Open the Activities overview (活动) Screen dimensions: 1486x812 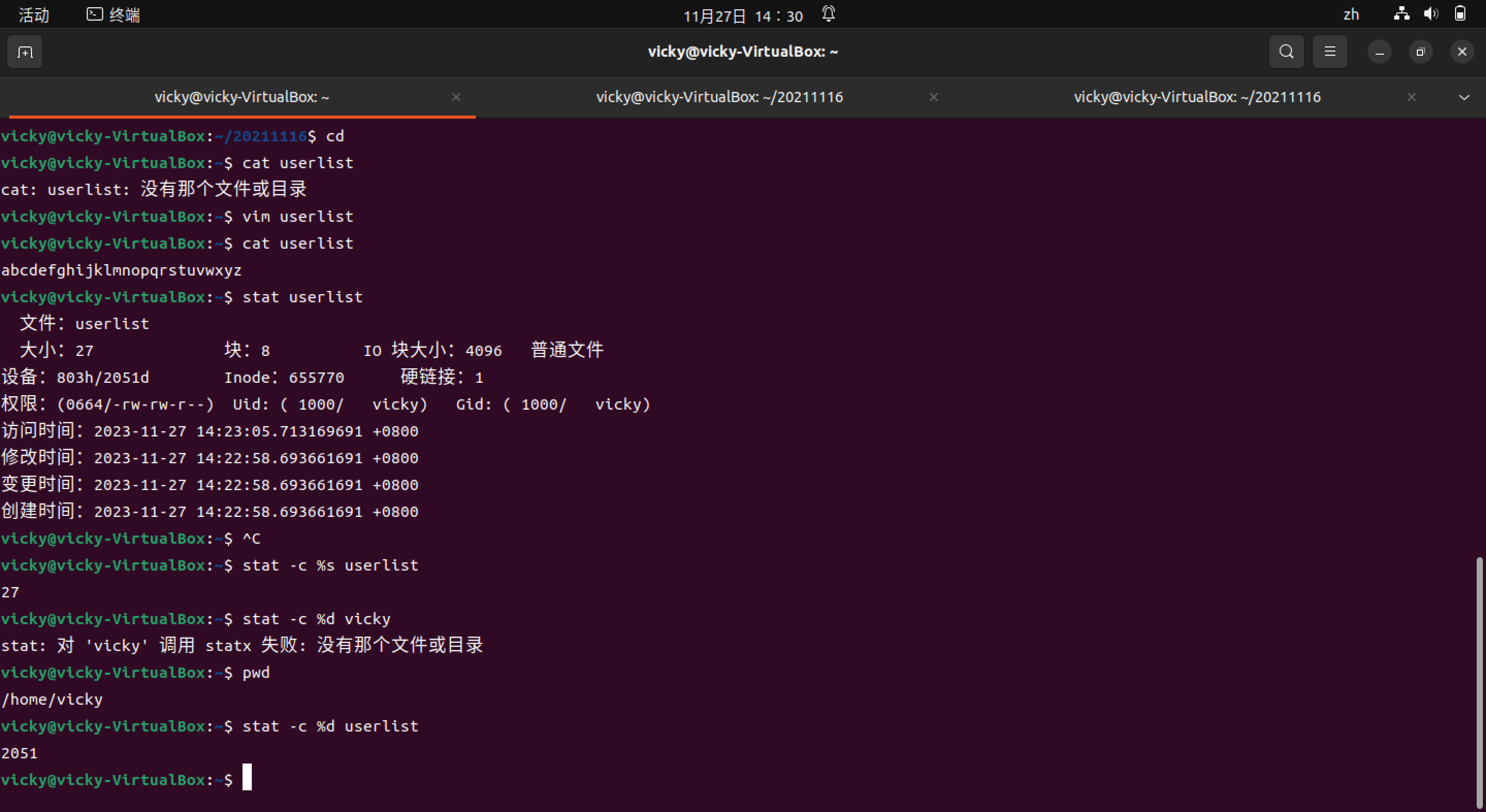click(34, 15)
